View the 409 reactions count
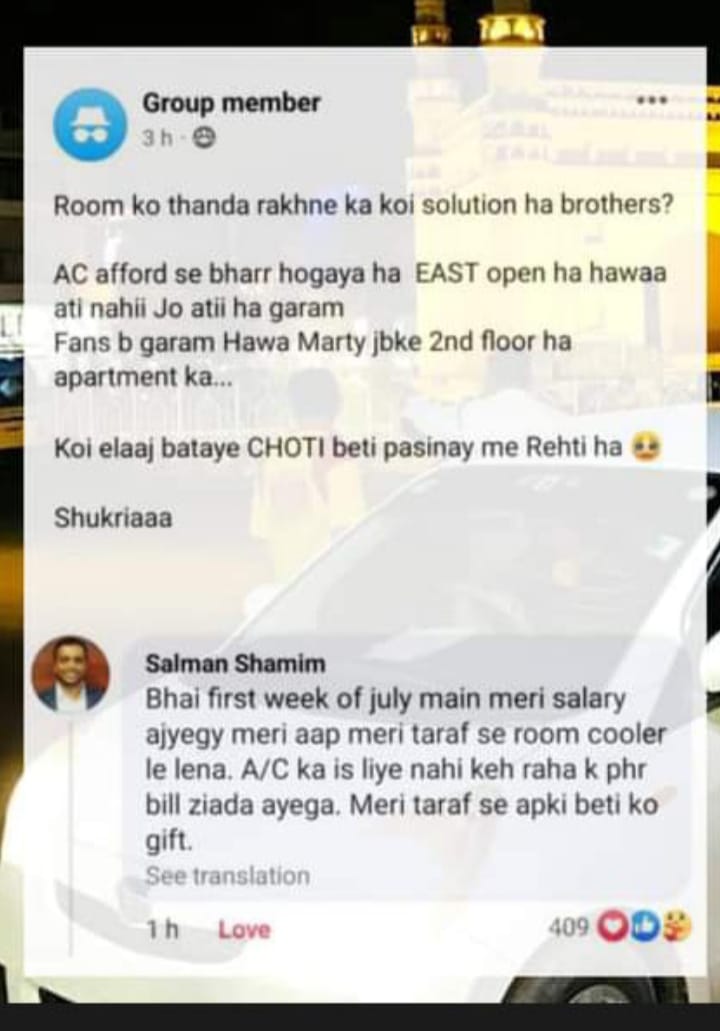The height and width of the screenshot is (1031, 720). click(x=568, y=927)
